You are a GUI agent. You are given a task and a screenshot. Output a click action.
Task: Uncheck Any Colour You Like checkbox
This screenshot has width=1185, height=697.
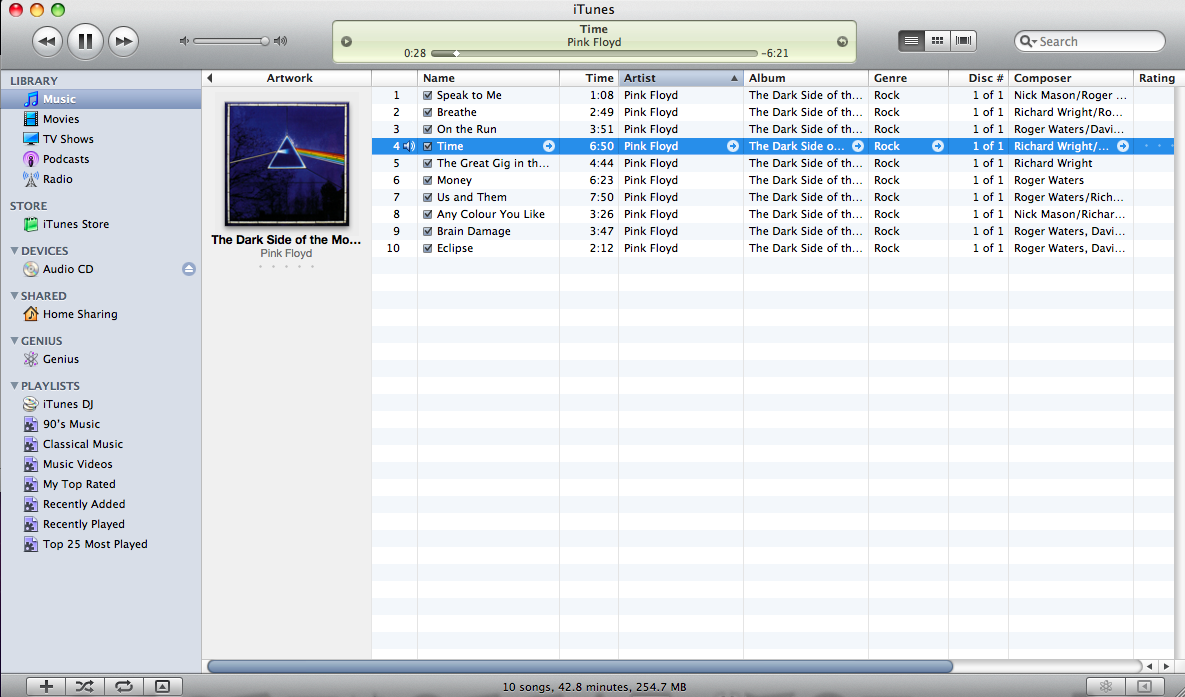(x=428, y=214)
